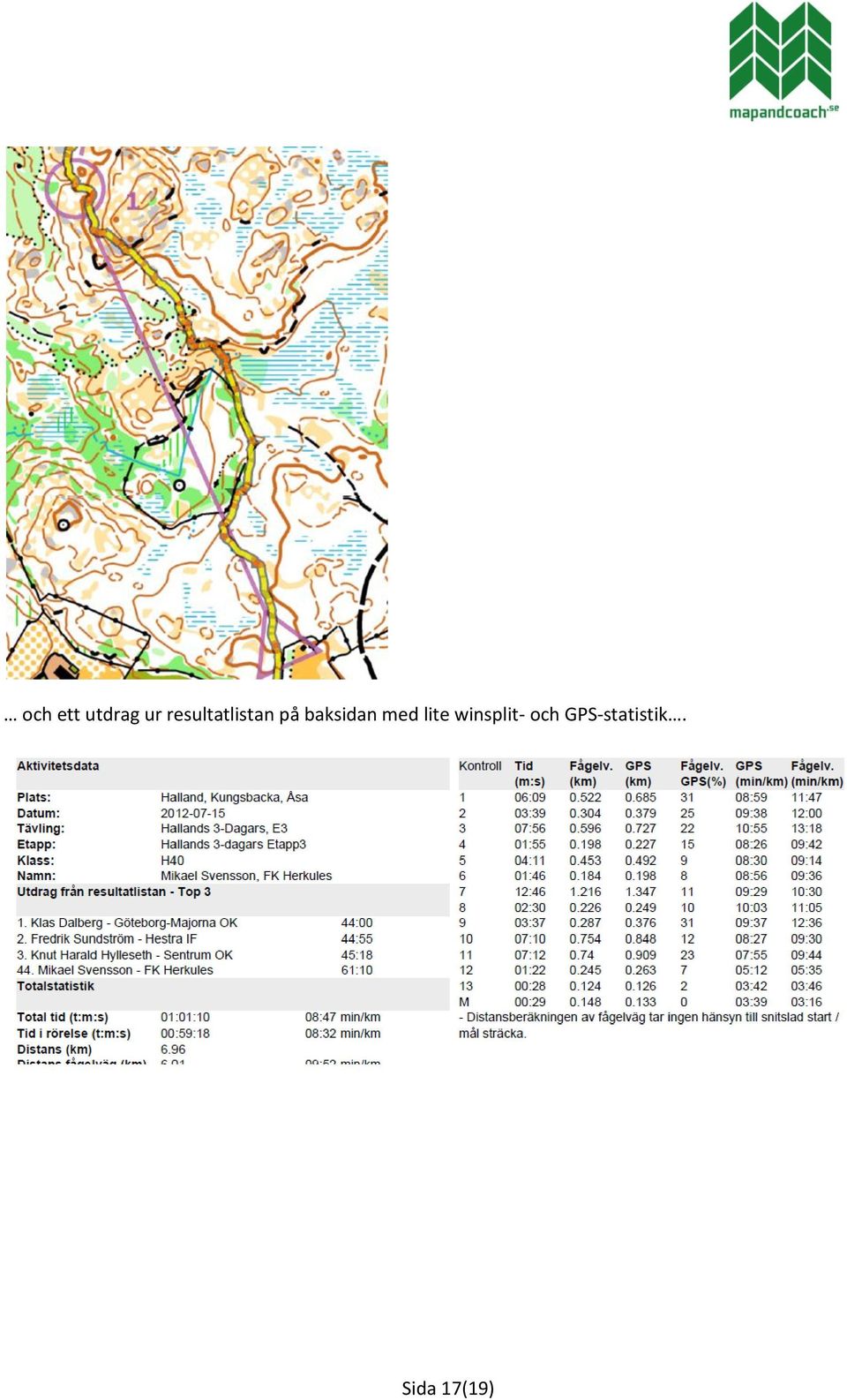The image size is (847, 1400).
Task: Click the 'Kontroll' column header
Action: (x=480, y=766)
